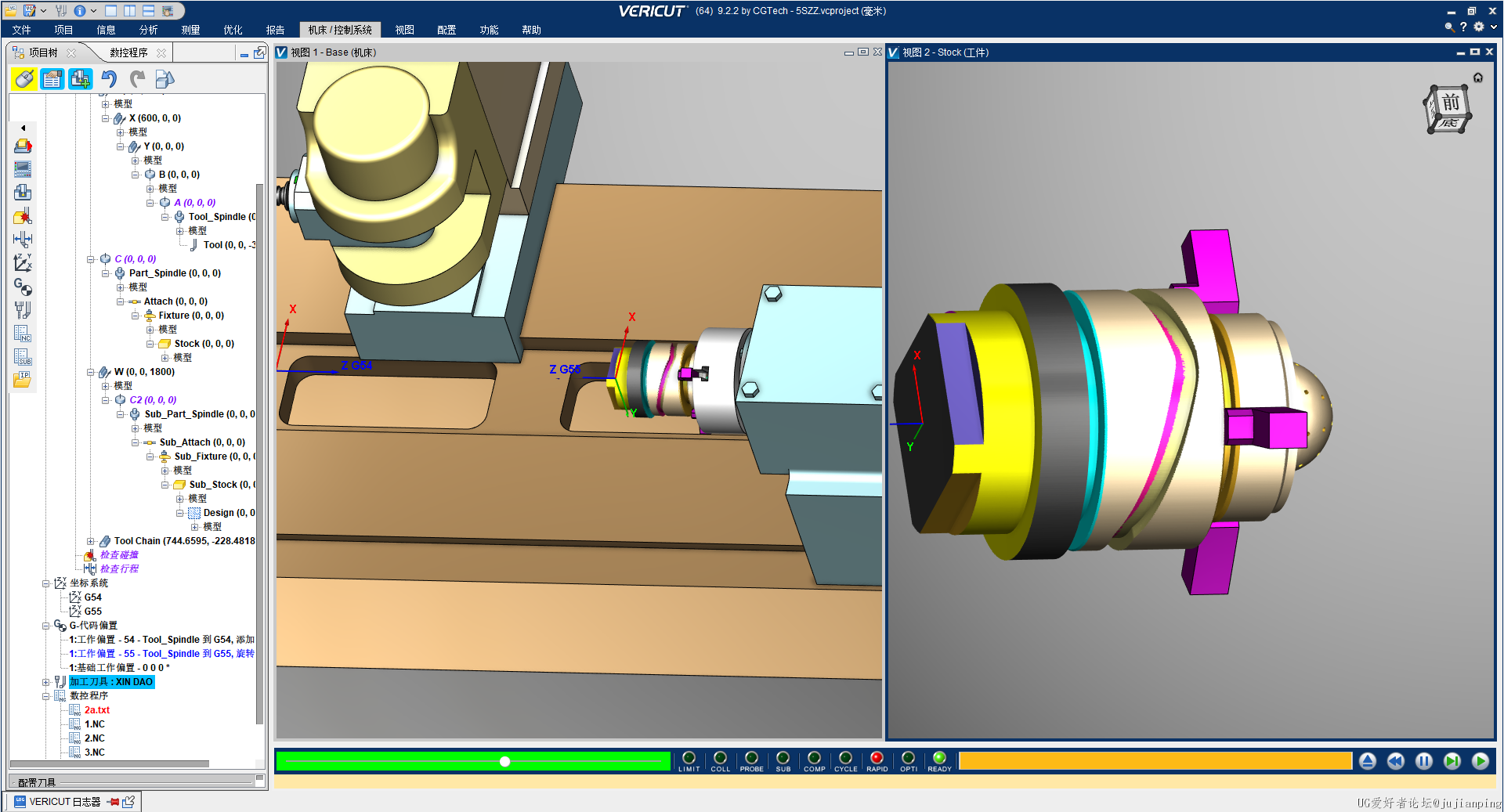Expand the Tool Chain node
Image resolution: width=1504 pixels, height=812 pixels.
(91, 541)
